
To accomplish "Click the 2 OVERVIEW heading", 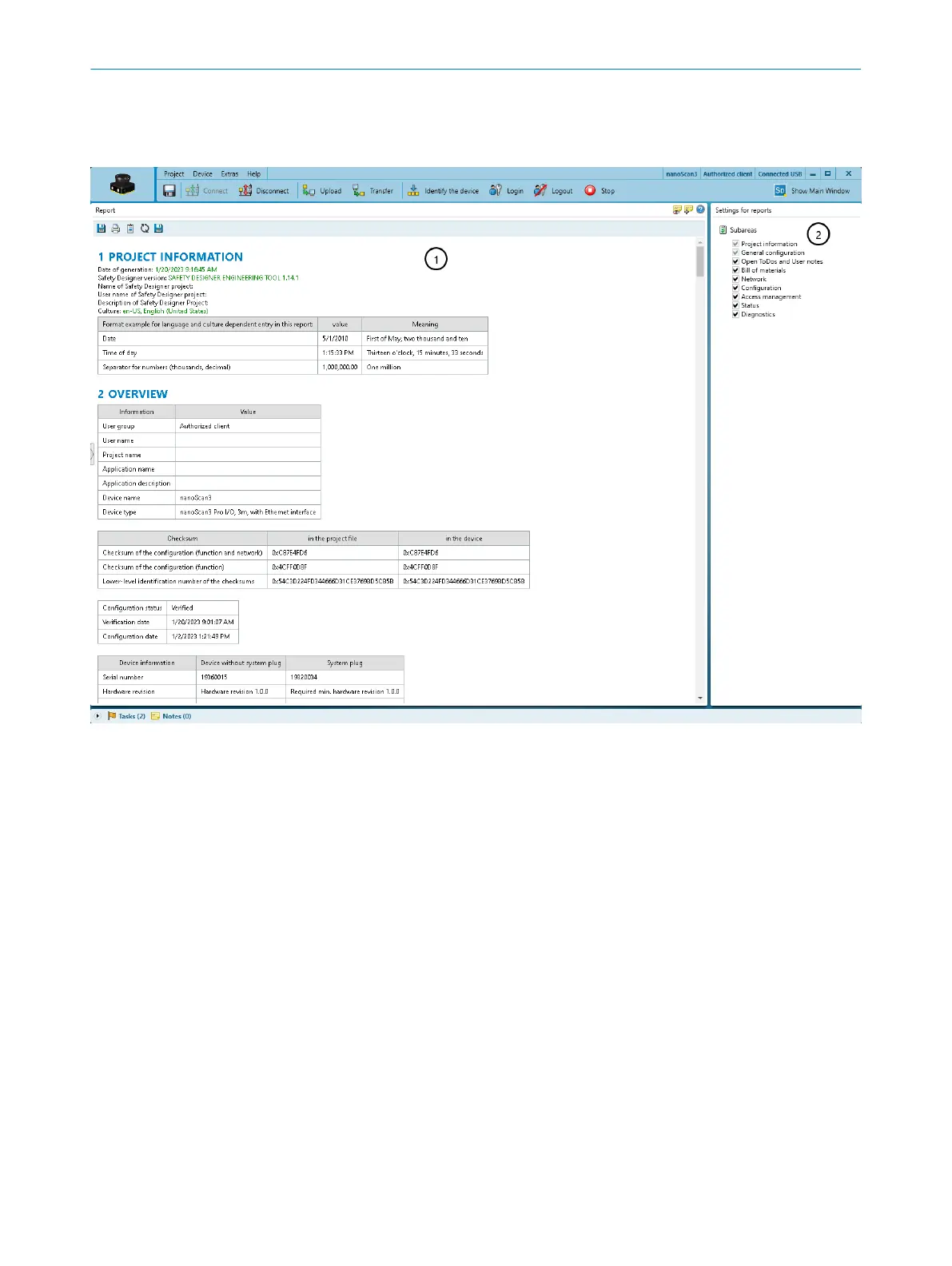I will pyautogui.click(x=133, y=394).
